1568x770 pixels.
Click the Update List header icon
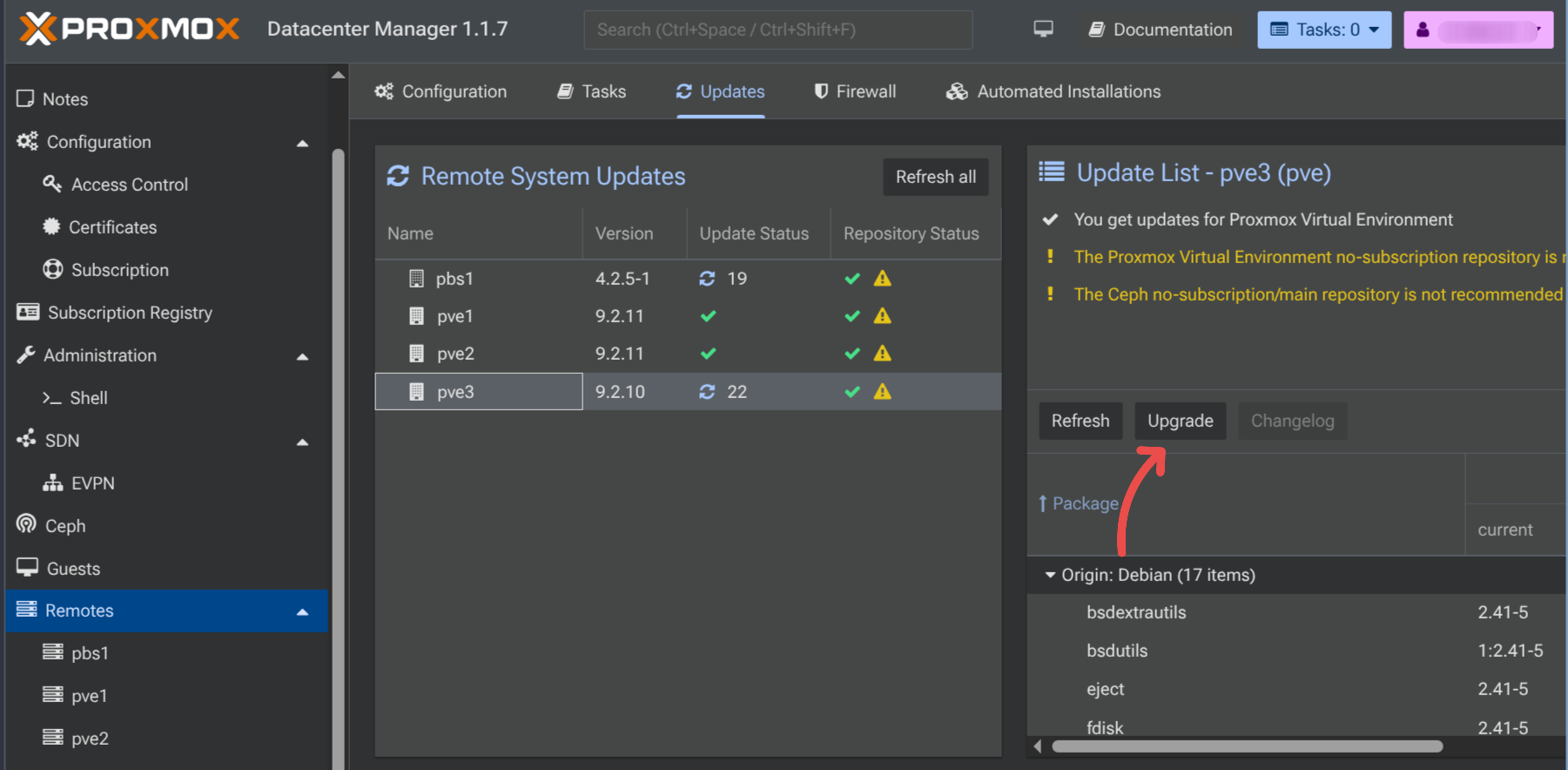(1052, 172)
